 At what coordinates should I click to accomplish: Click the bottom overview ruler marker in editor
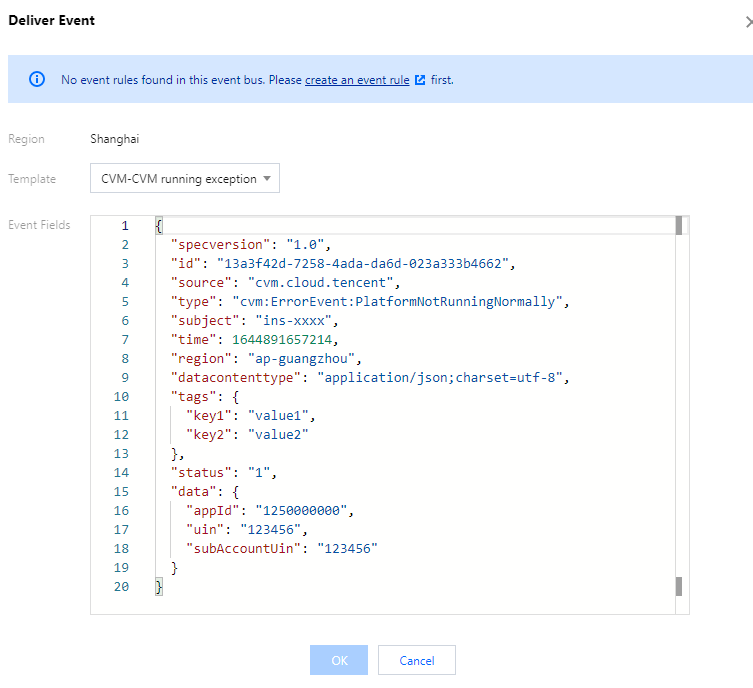(x=679, y=586)
